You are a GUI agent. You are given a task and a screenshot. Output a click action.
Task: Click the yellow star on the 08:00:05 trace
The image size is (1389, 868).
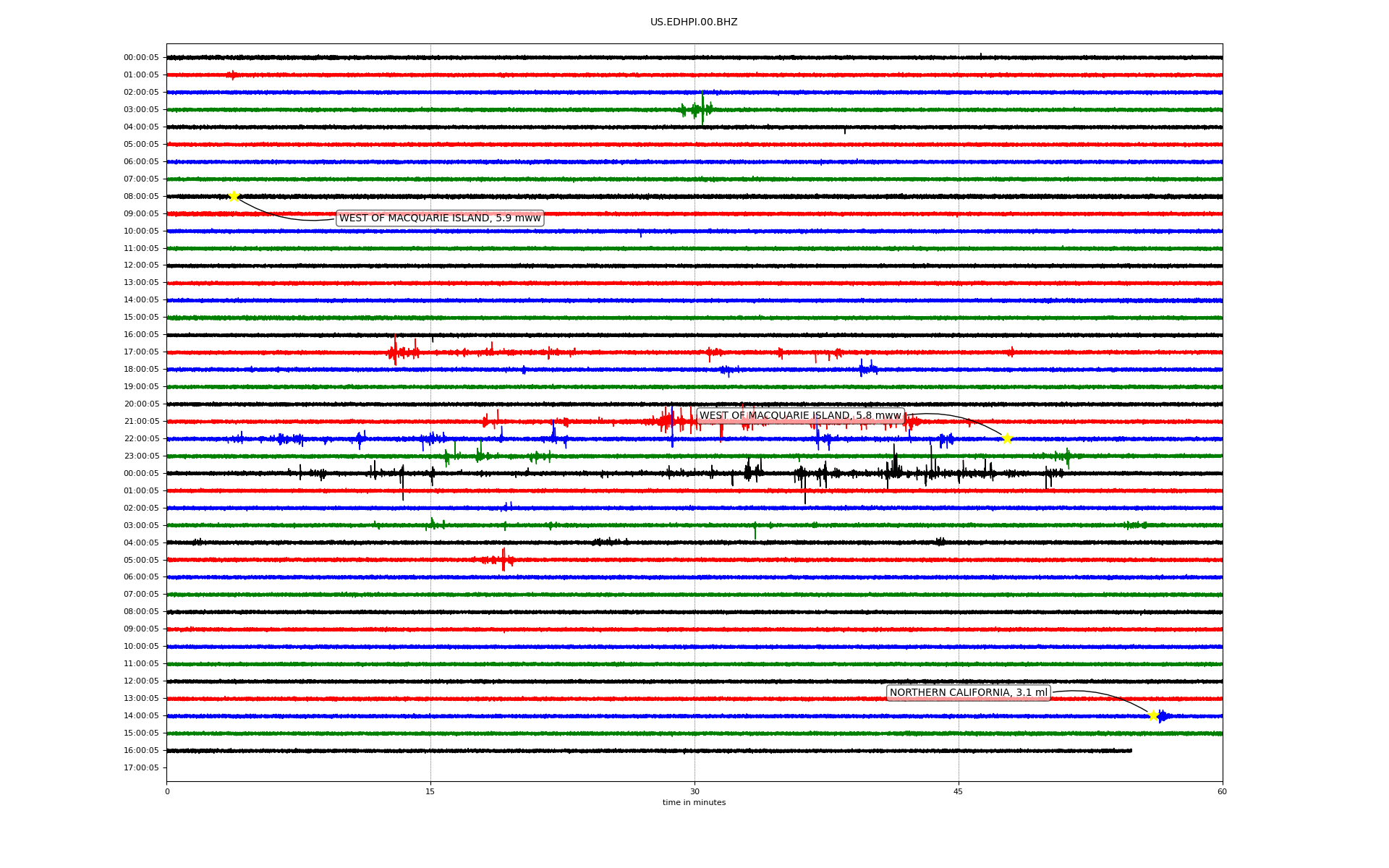pyautogui.click(x=234, y=196)
